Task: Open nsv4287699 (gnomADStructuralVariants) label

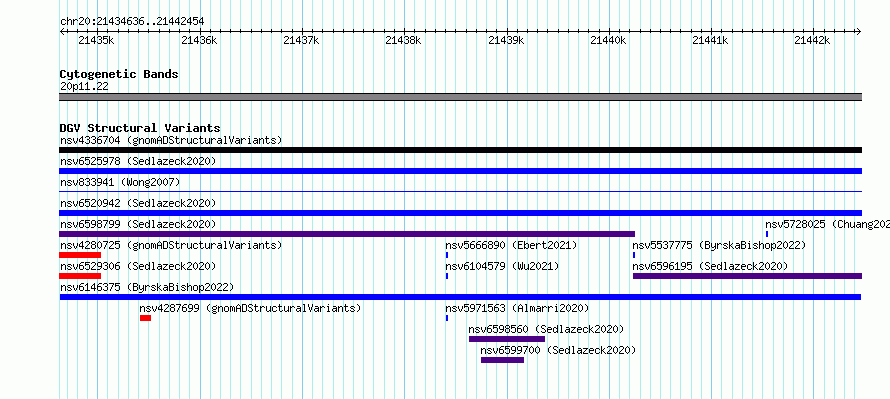Action: click(x=250, y=308)
